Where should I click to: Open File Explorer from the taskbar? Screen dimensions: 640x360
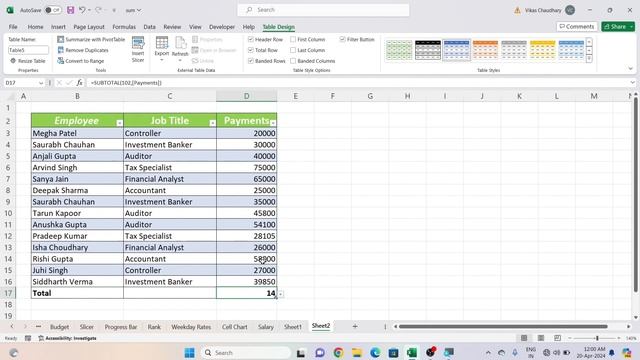click(357, 353)
